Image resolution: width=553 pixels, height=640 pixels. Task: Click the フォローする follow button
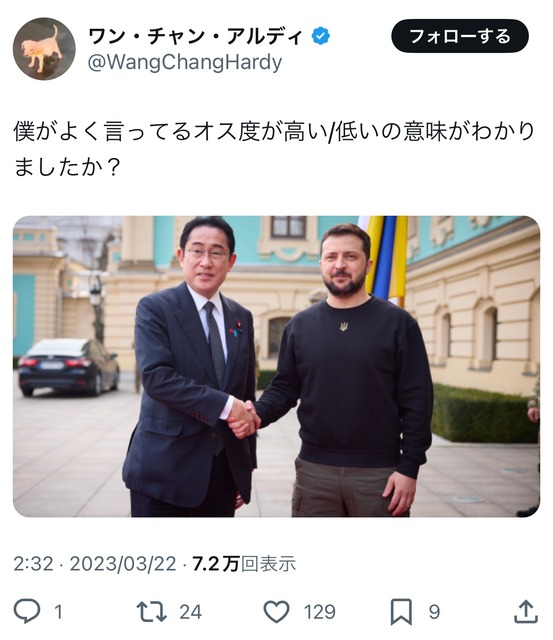pyautogui.click(x=460, y=36)
